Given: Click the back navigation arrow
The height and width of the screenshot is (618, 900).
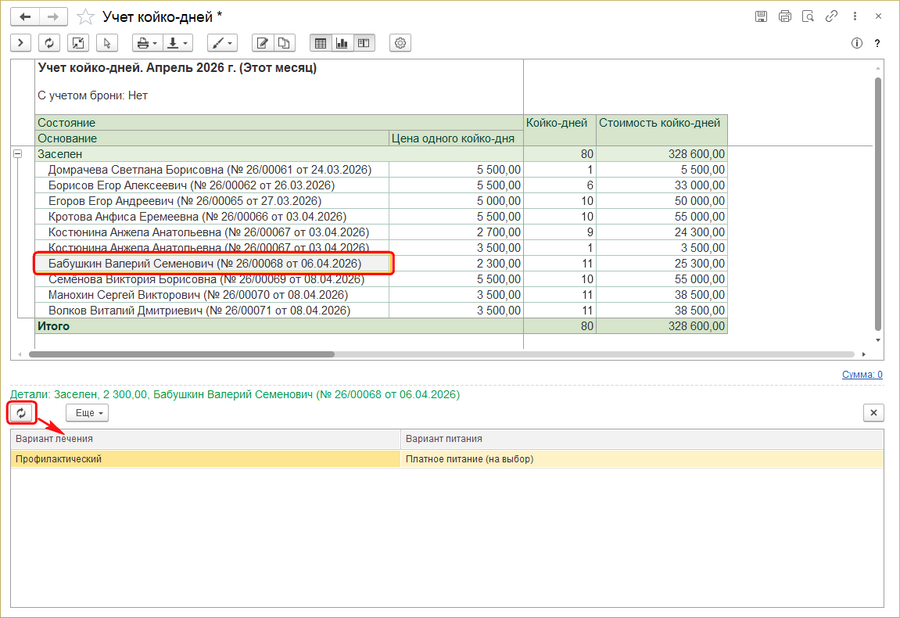Looking at the screenshot, I should (x=23, y=17).
